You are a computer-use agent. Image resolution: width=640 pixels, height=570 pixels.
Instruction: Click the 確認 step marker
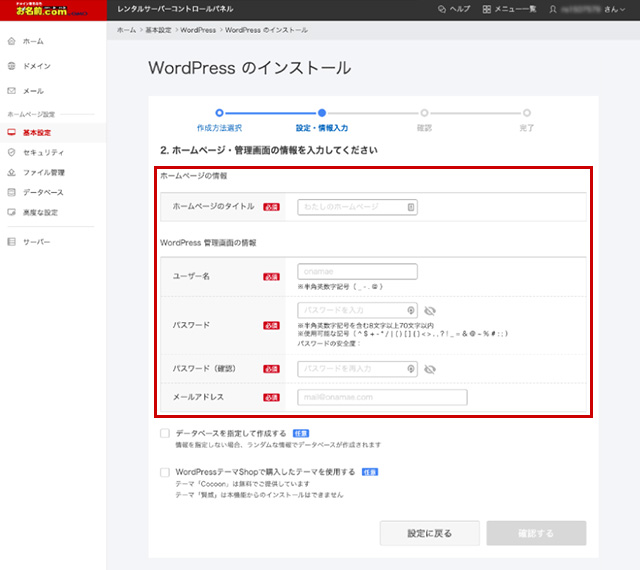[x=424, y=113]
